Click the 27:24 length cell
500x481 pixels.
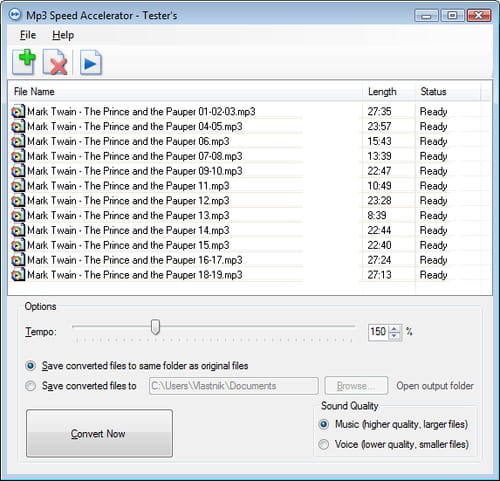click(379, 260)
